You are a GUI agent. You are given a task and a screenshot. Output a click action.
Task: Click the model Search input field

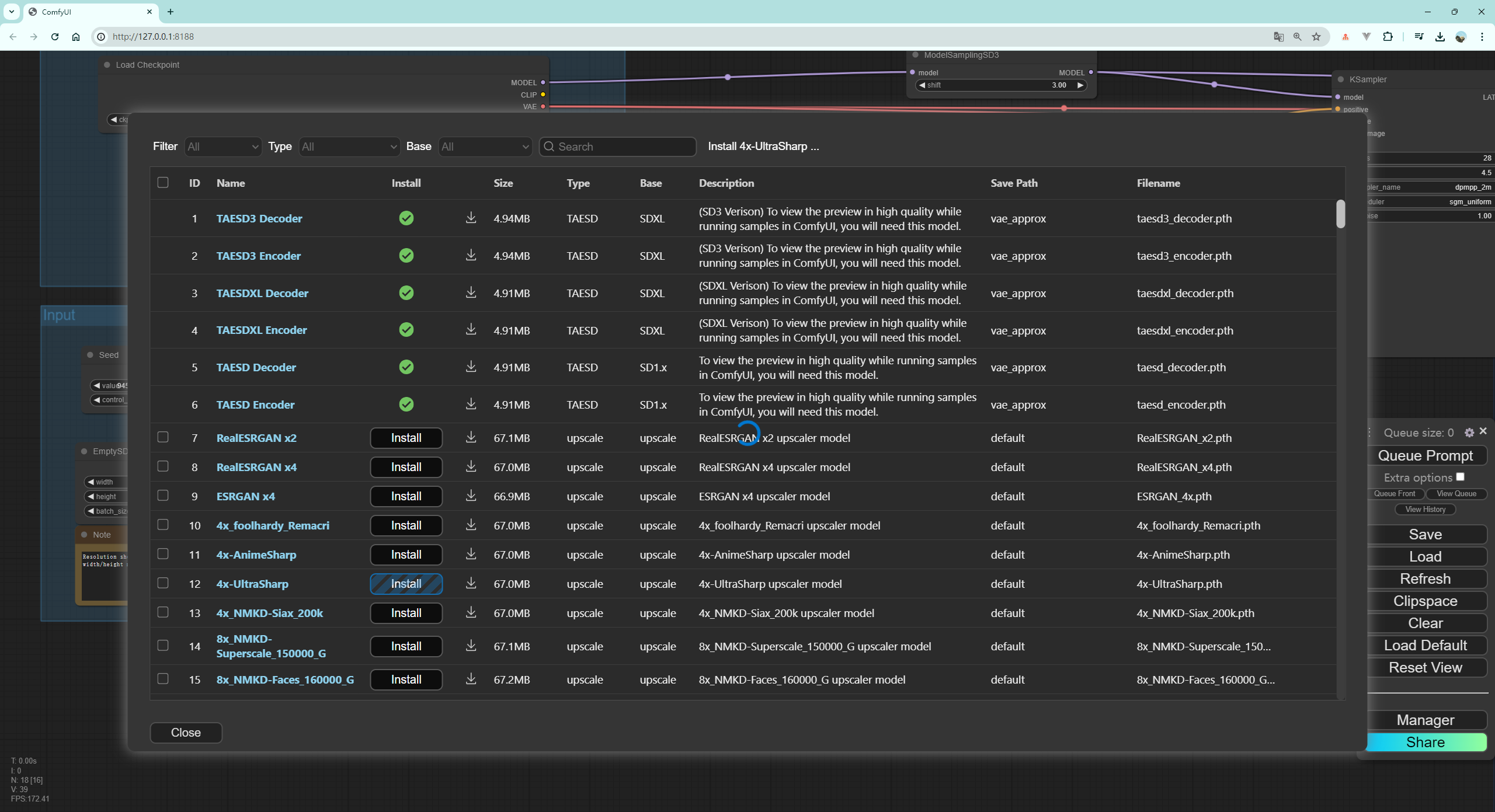pyautogui.click(x=618, y=147)
